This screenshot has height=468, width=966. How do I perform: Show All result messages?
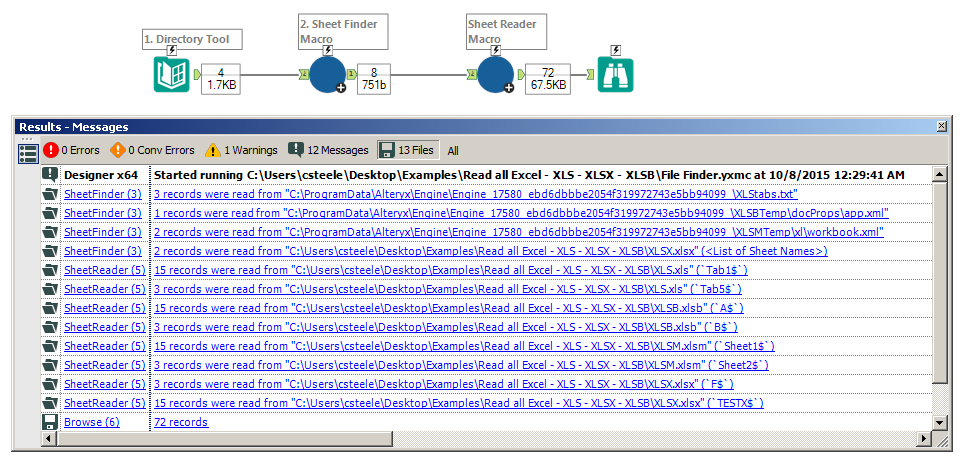[x=453, y=151]
